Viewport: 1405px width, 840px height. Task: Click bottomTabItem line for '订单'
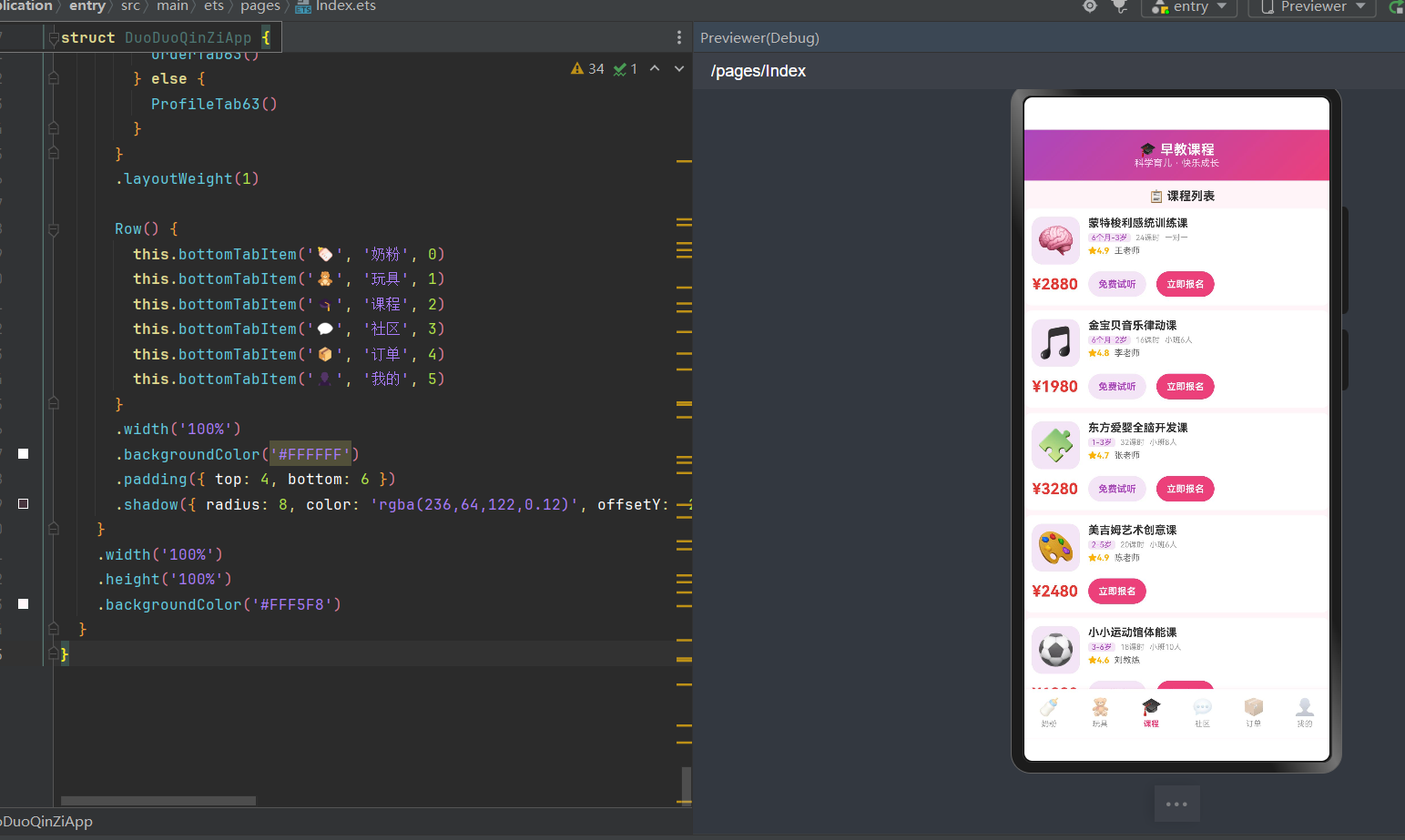click(289, 354)
